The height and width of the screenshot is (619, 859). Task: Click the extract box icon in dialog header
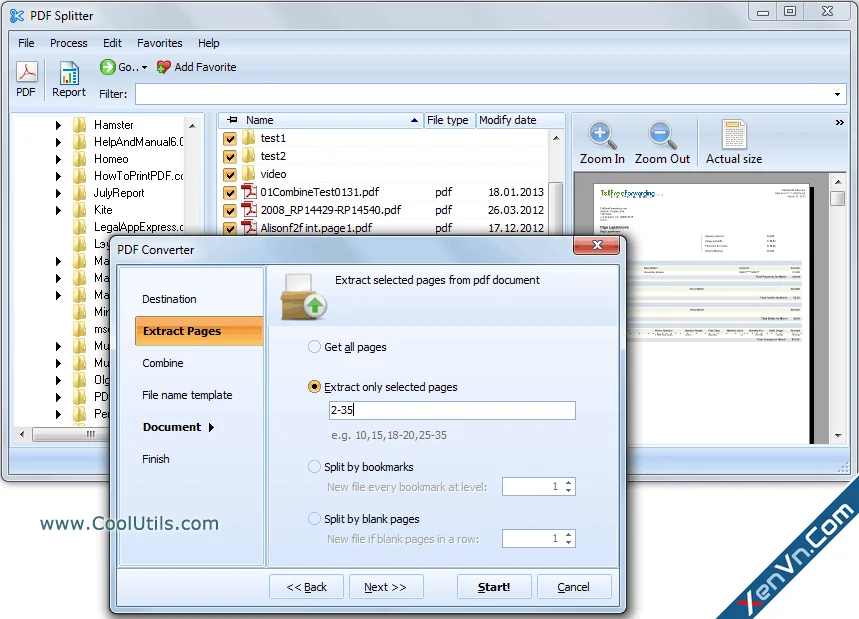click(303, 298)
